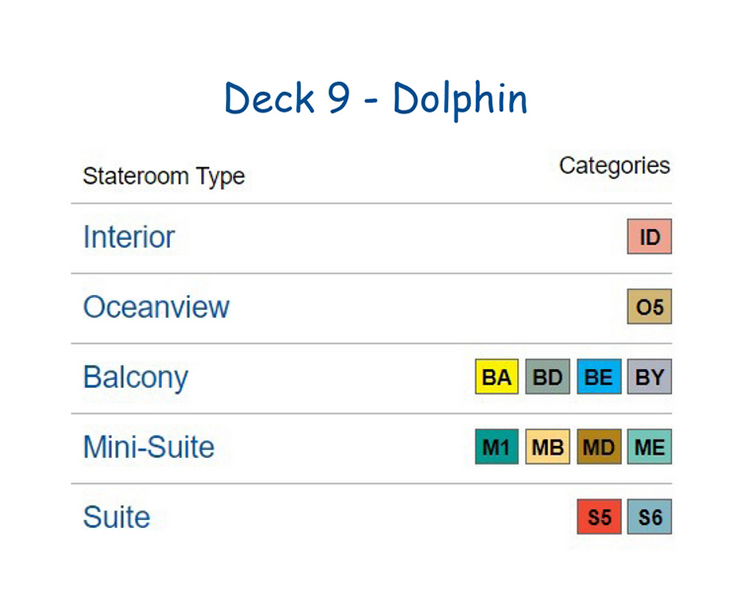Select the brown MD mini-suite category
750x592 pixels.
coord(599,447)
